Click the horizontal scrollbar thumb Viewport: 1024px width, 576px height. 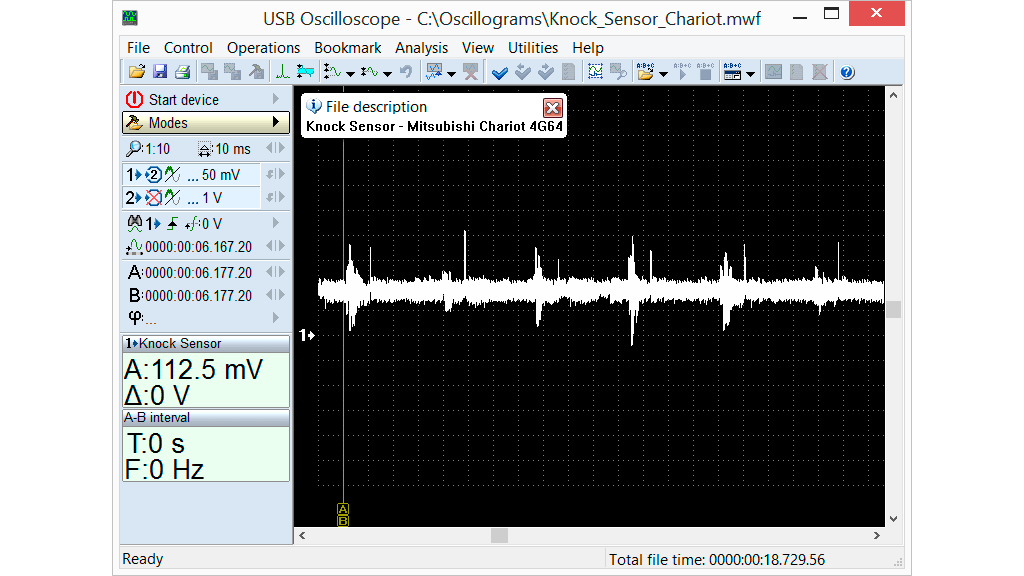(x=500, y=536)
